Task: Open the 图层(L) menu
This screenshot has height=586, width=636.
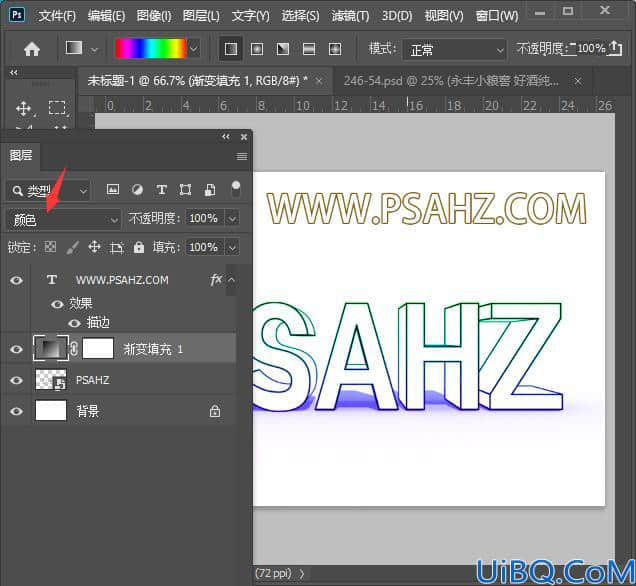Action: click(201, 16)
